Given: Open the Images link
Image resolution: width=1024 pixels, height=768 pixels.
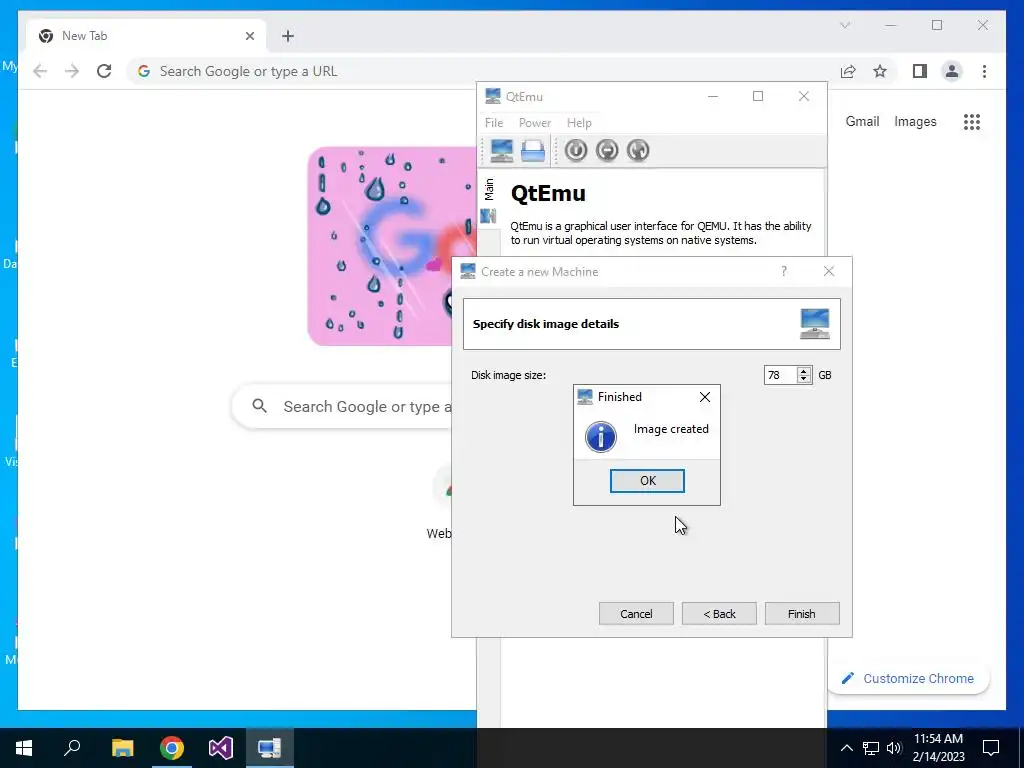Looking at the screenshot, I should 915,121.
